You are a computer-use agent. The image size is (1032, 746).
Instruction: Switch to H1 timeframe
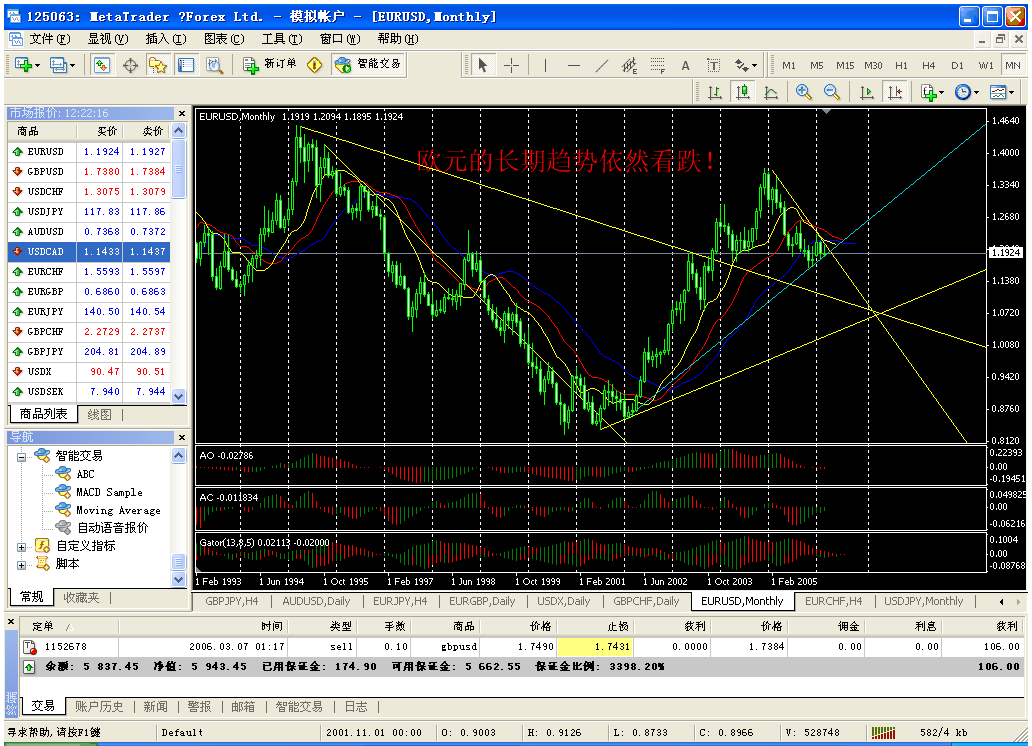[x=901, y=65]
